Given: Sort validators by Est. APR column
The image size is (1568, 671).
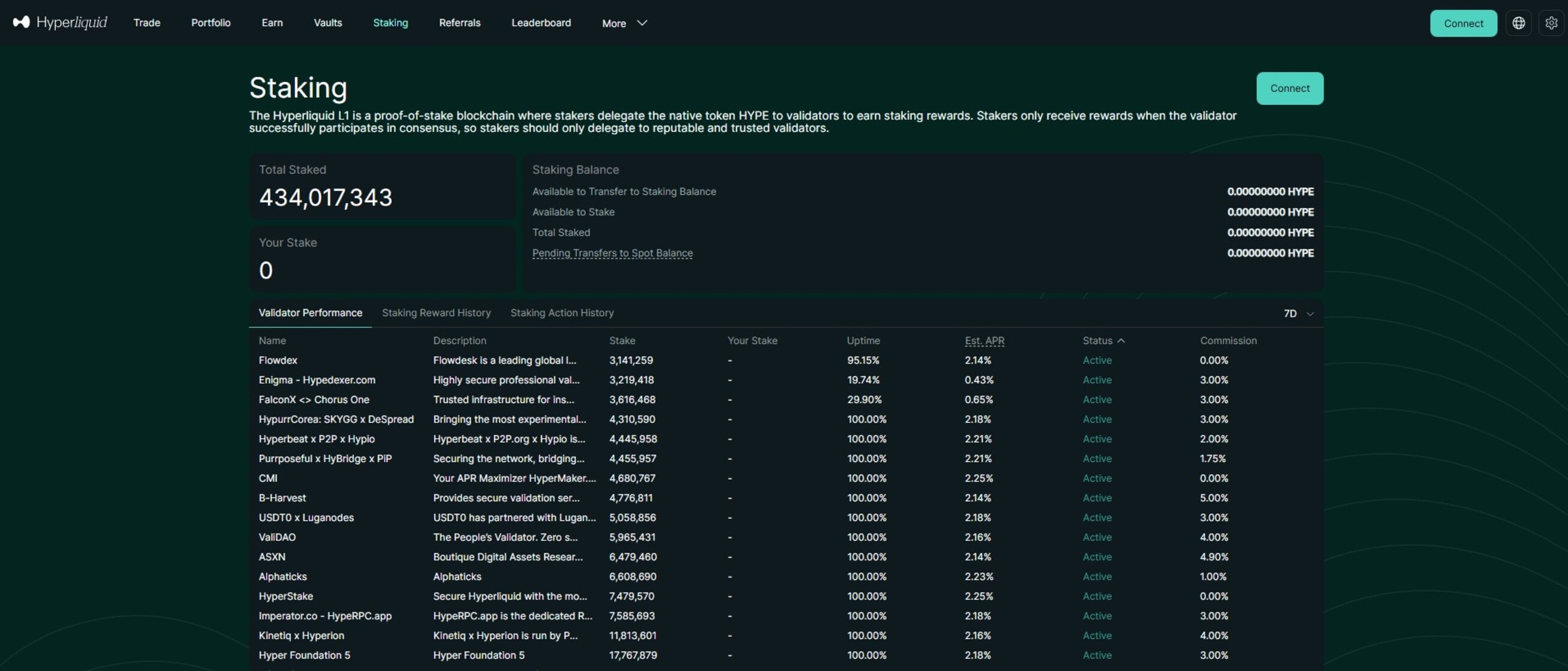Looking at the screenshot, I should (985, 341).
